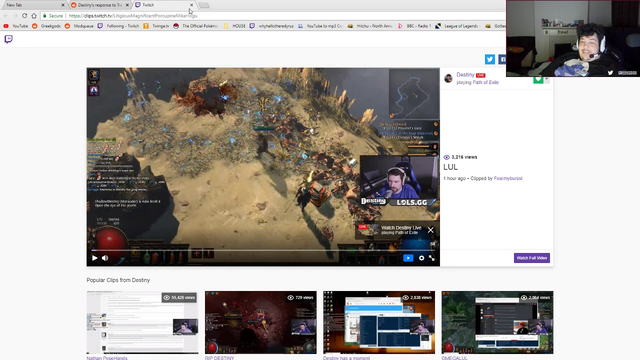Open Hitchu - North America bookmark
This screenshot has height=360, width=640.
[x=370, y=26]
